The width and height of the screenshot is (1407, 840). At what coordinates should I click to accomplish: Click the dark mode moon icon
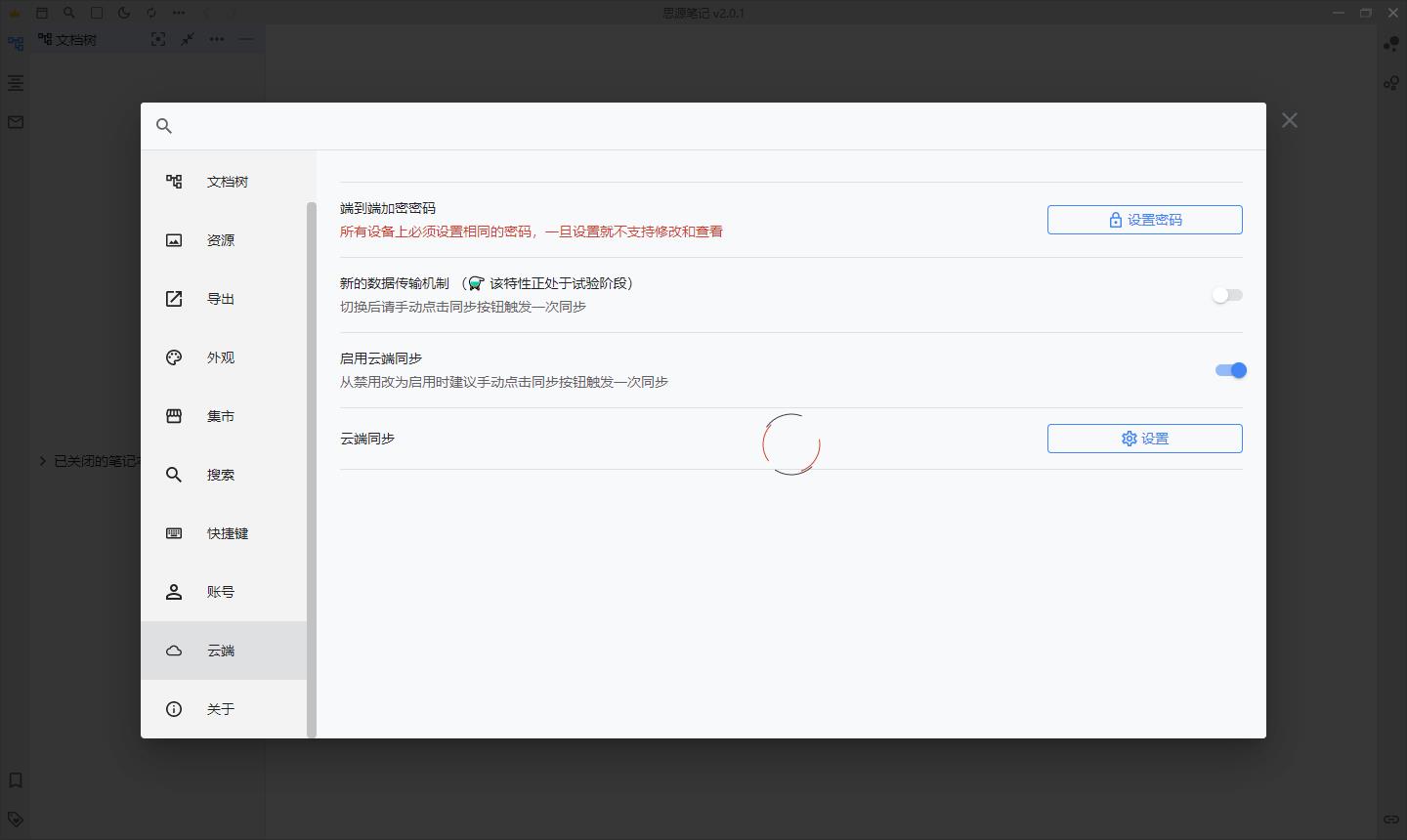(x=123, y=13)
